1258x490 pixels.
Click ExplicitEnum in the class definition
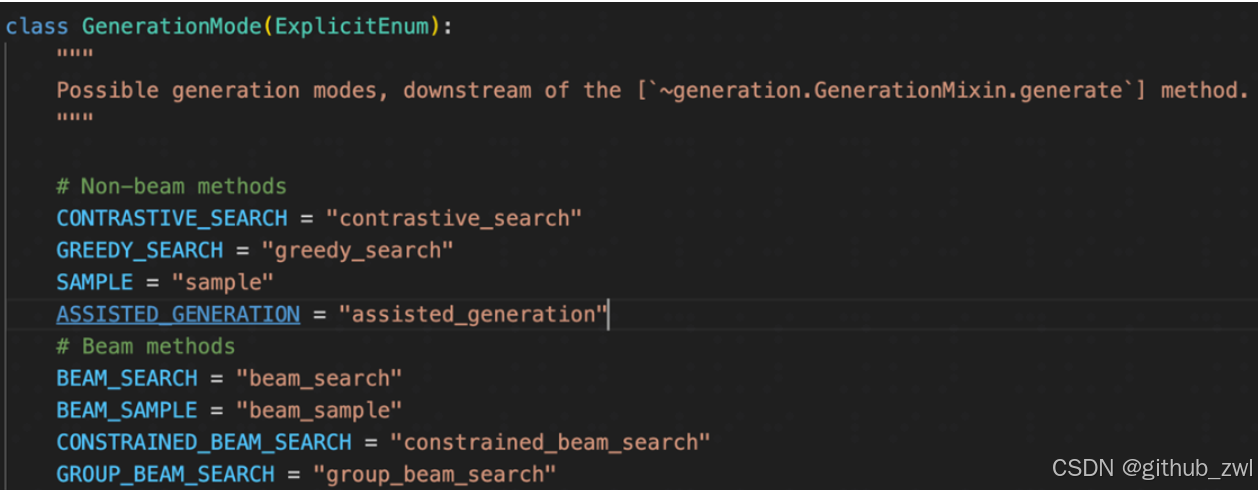(x=352, y=27)
